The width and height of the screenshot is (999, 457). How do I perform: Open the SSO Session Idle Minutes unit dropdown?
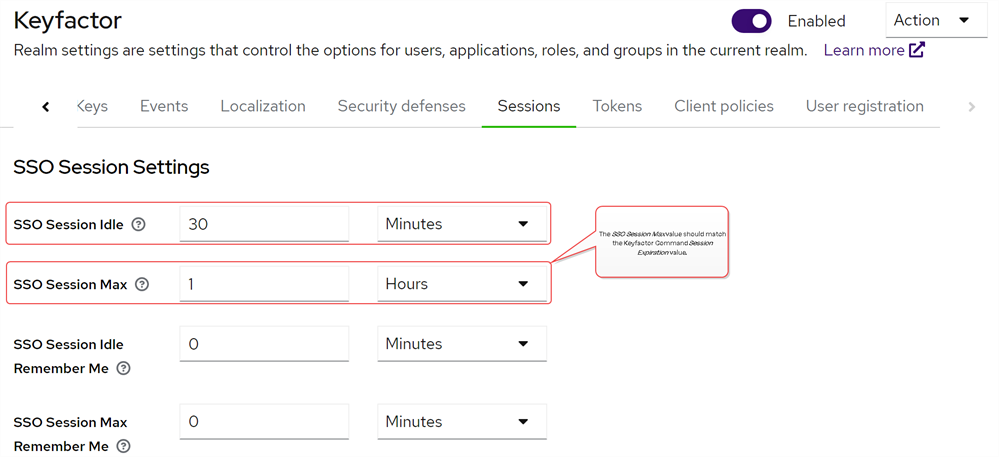pyautogui.click(x=462, y=224)
